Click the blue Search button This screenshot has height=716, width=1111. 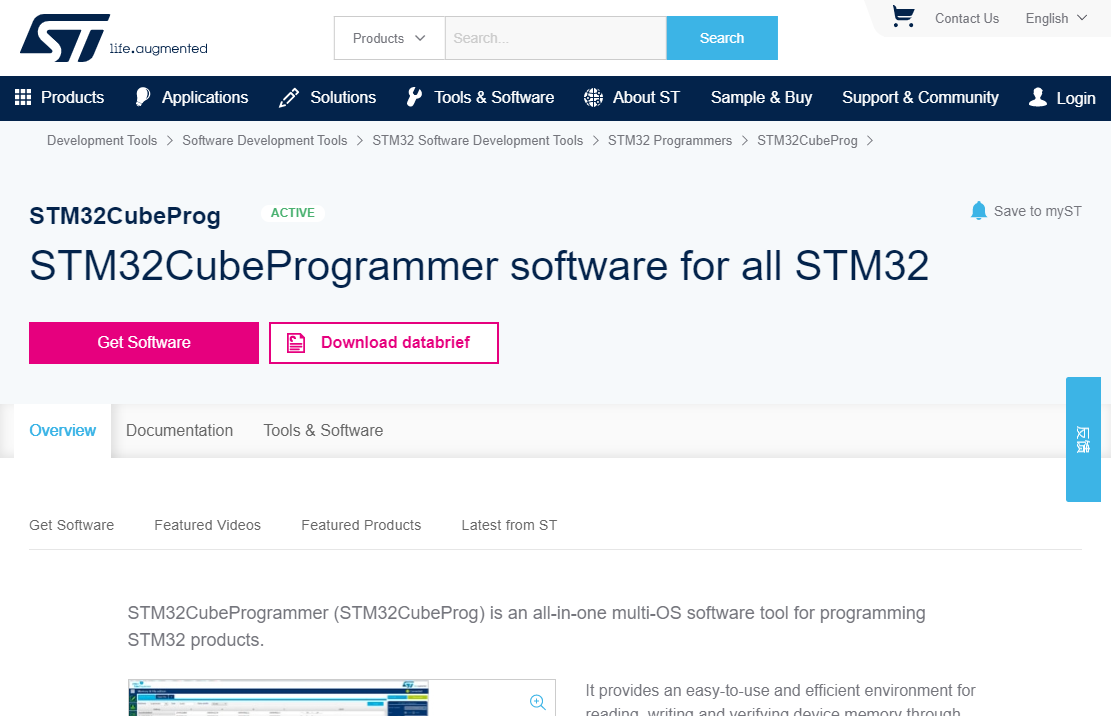click(722, 38)
